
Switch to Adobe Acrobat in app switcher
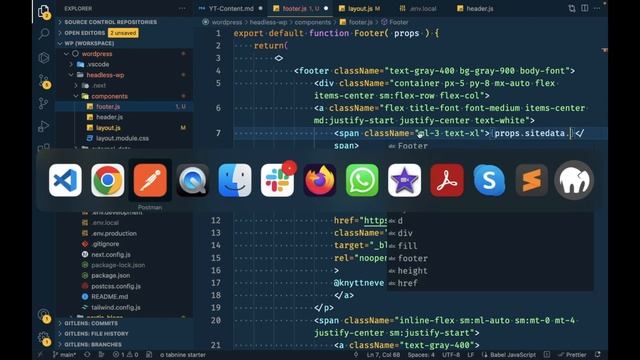point(447,180)
